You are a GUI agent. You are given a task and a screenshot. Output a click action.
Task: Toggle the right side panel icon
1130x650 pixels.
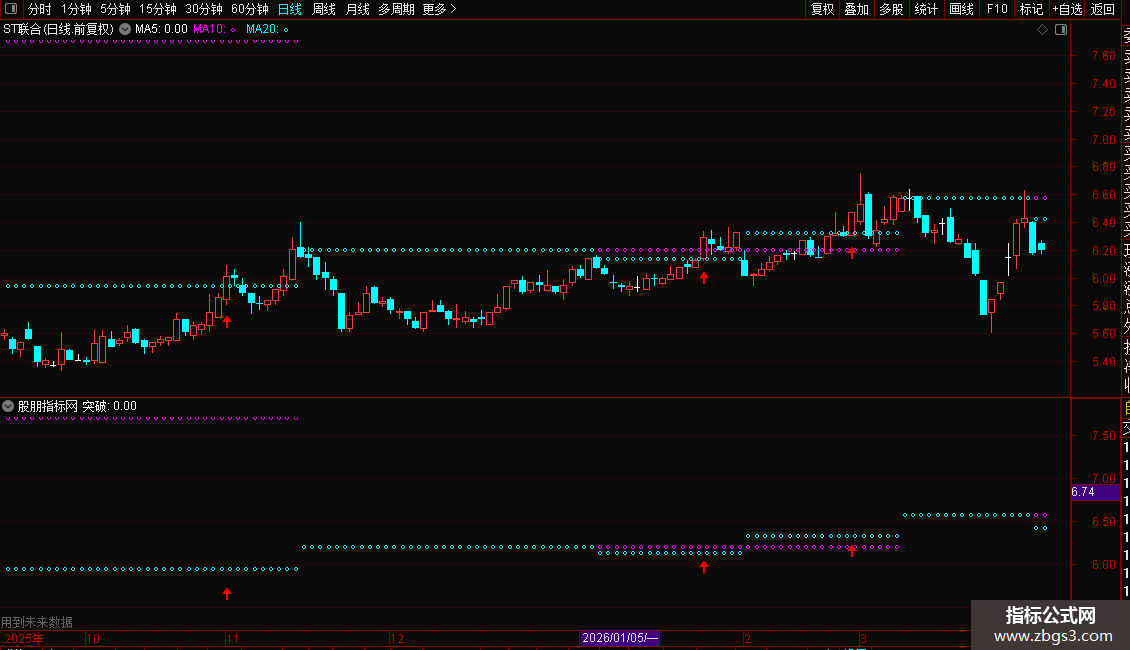pyautogui.click(x=1061, y=30)
